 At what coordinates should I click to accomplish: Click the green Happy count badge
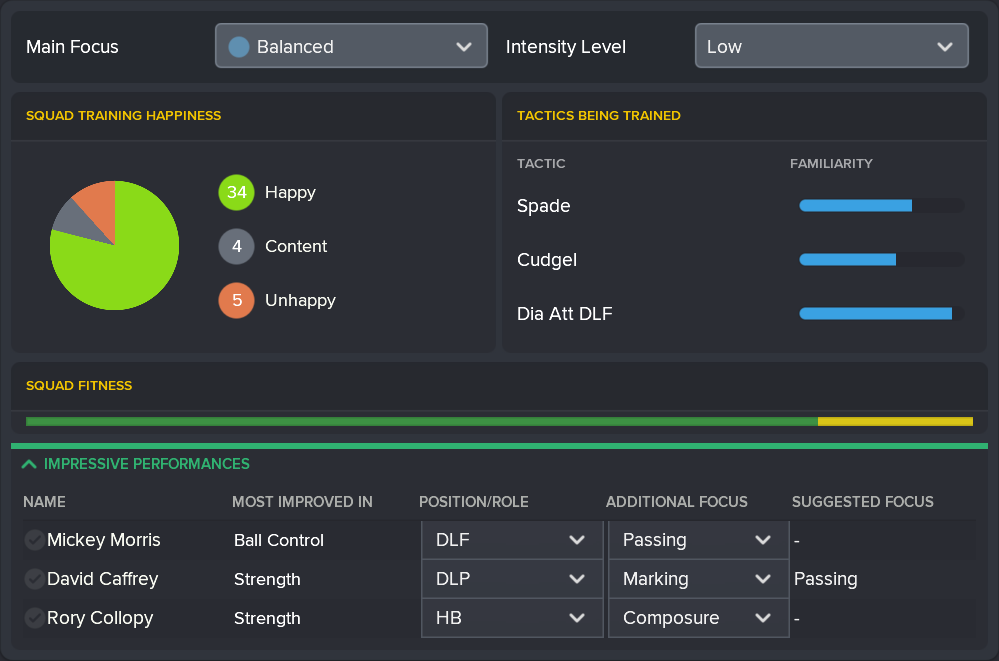pyautogui.click(x=236, y=192)
